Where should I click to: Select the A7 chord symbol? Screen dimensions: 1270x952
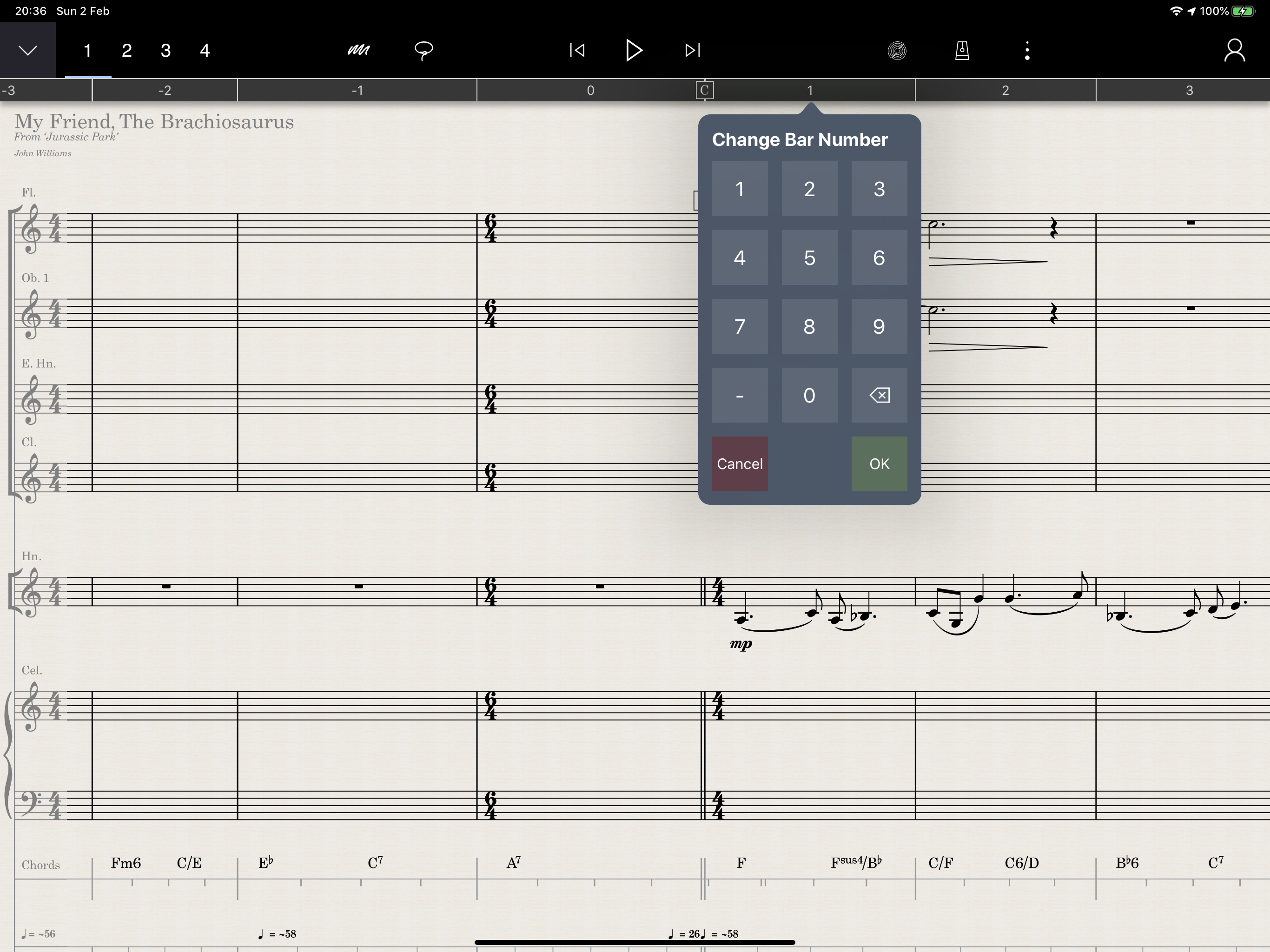click(x=513, y=862)
